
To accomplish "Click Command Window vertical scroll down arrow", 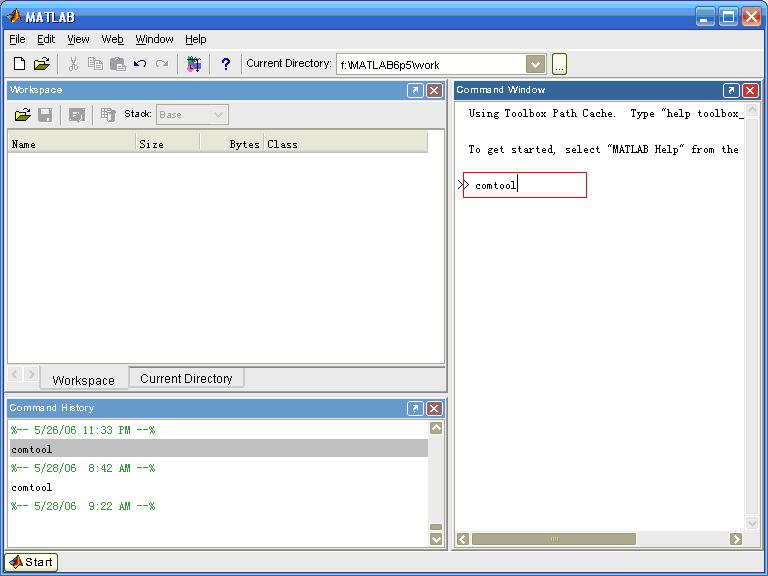I will click(x=752, y=523).
